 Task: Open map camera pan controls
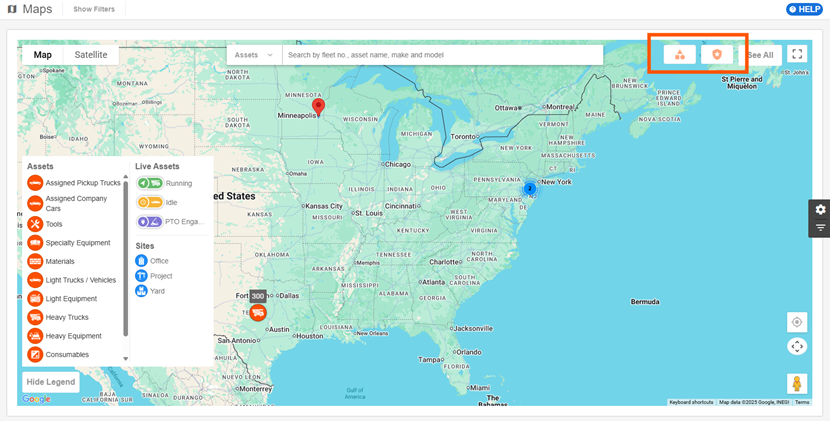click(x=797, y=346)
